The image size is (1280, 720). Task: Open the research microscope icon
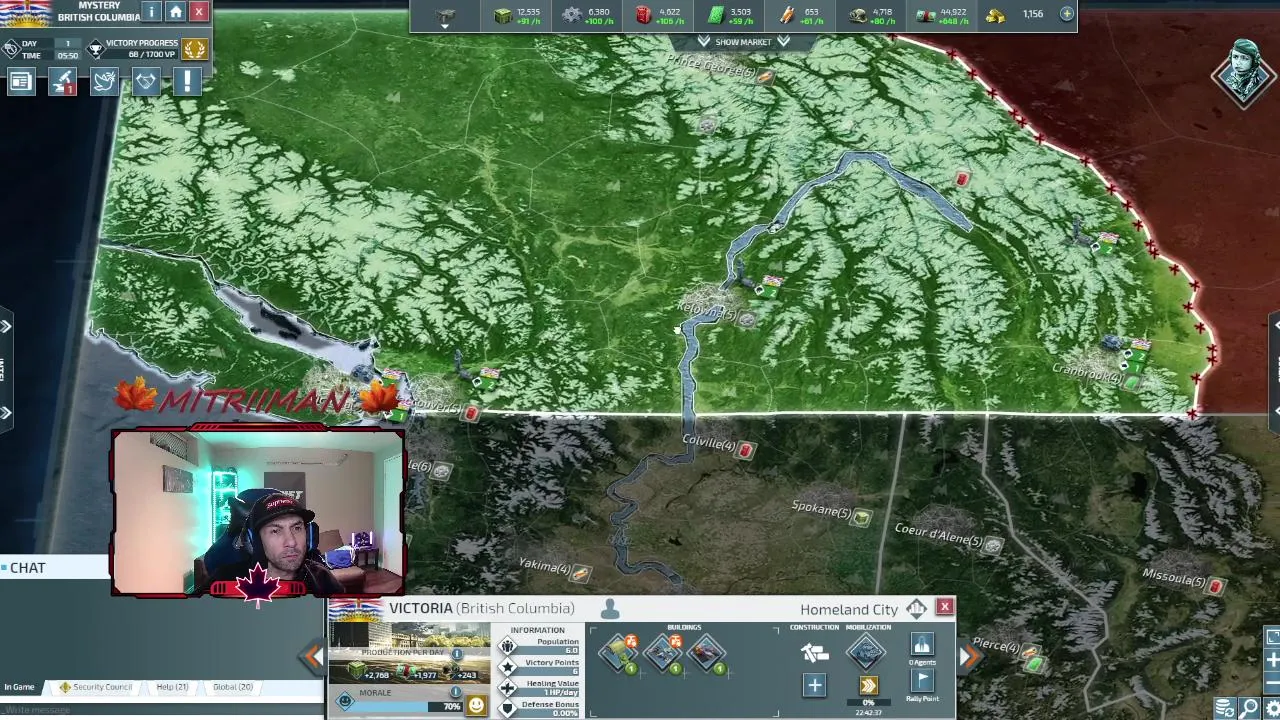[x=62, y=82]
